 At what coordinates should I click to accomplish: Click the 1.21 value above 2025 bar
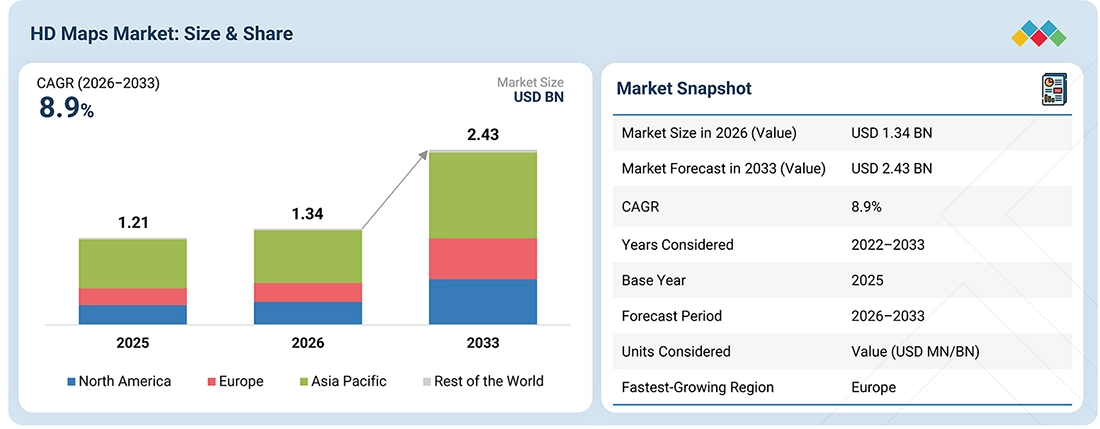pyautogui.click(x=132, y=224)
